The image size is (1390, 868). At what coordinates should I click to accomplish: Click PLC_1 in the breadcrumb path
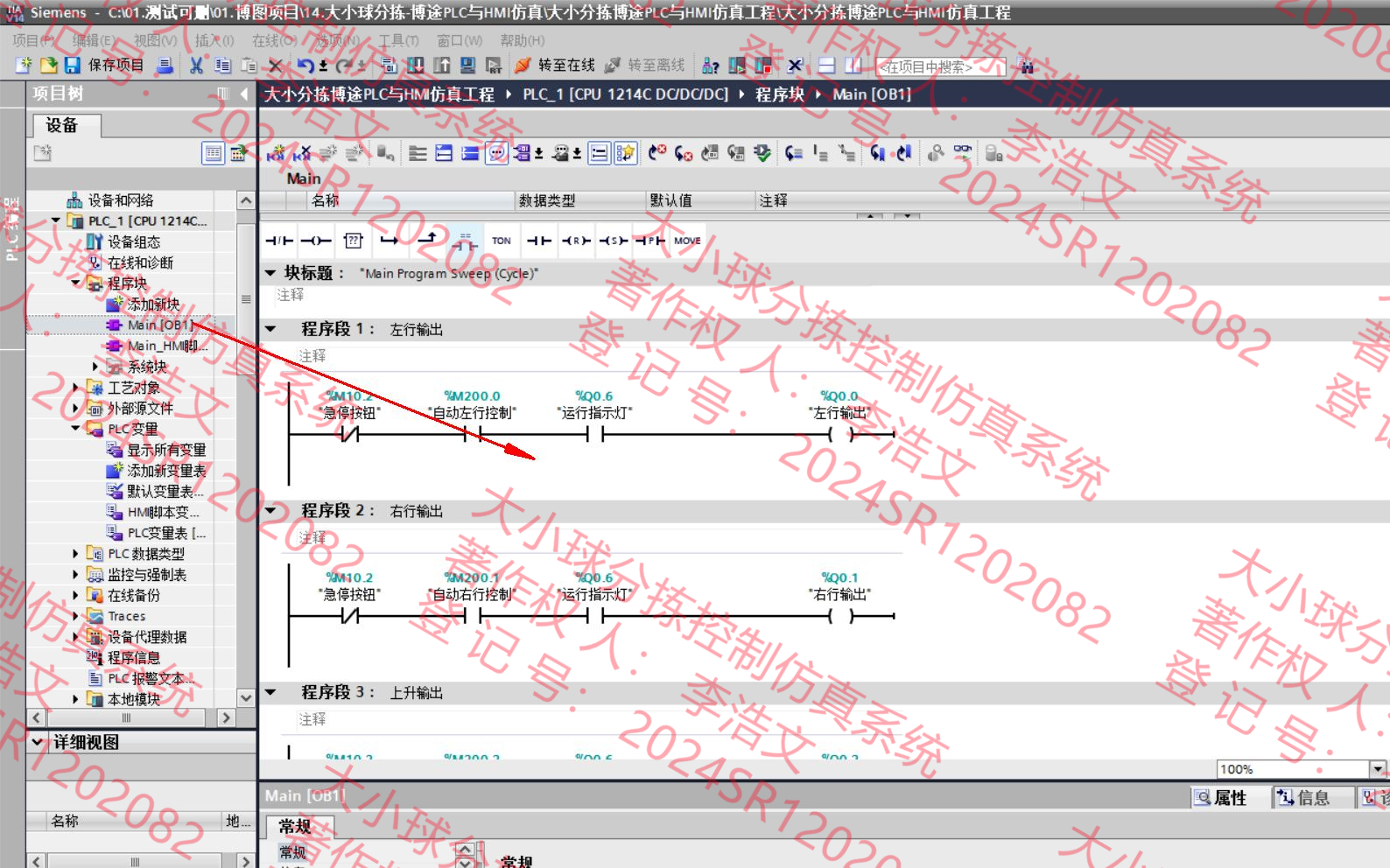[625, 94]
